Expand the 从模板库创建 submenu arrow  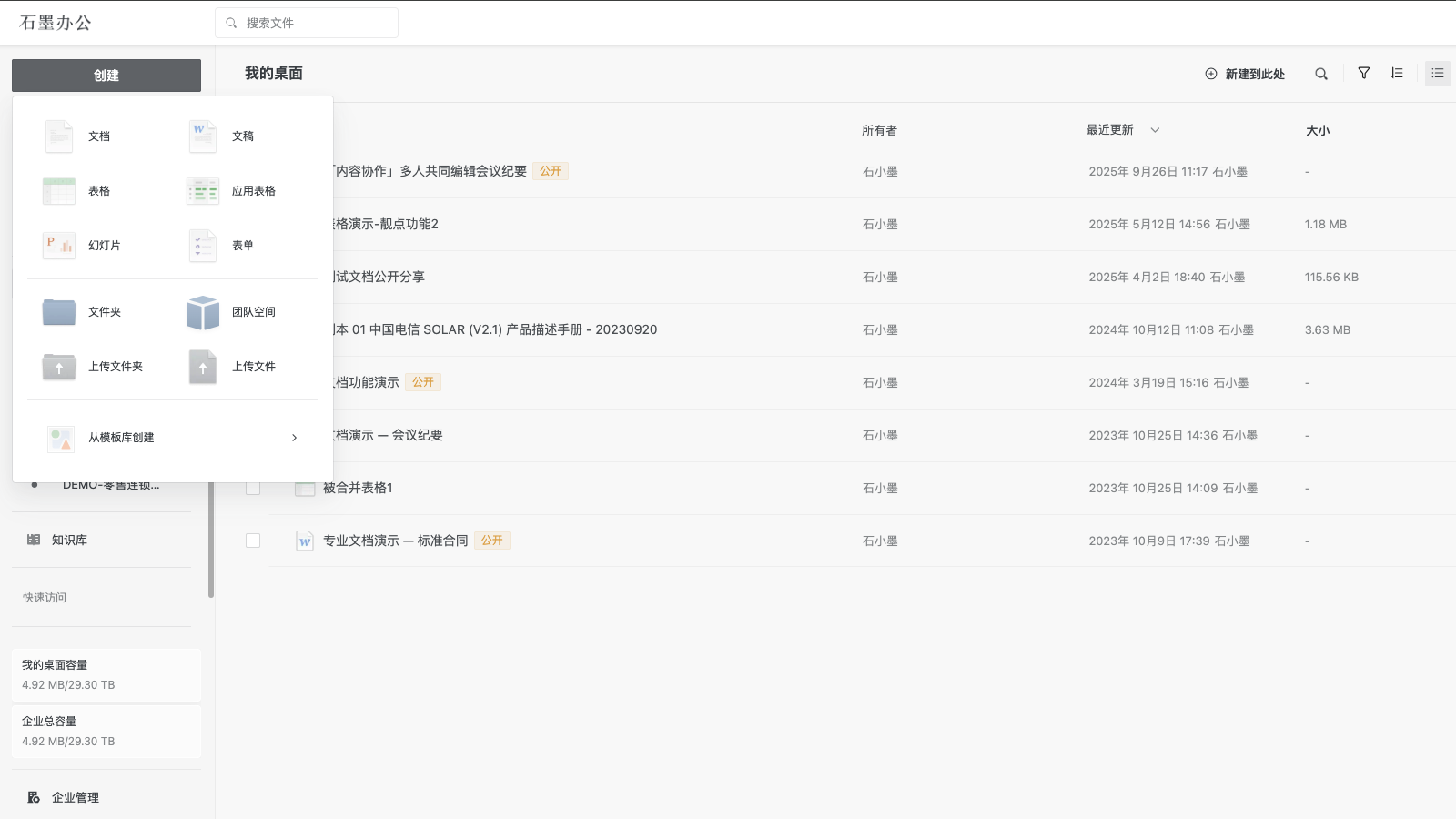tap(294, 438)
